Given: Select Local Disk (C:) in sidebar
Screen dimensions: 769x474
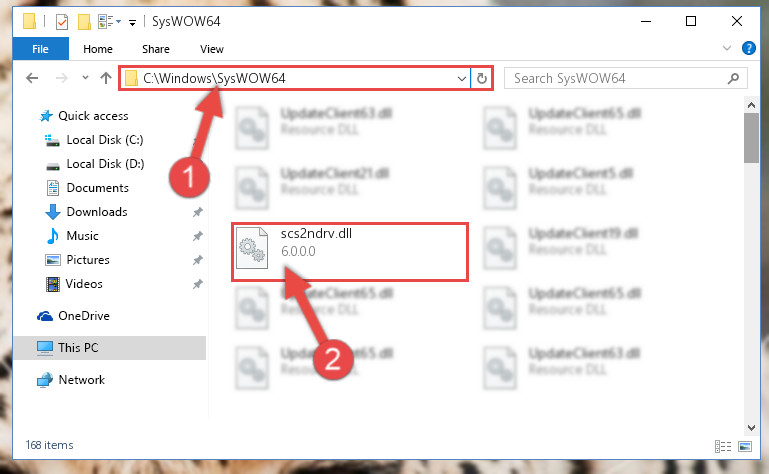Looking at the screenshot, I should pyautogui.click(x=104, y=140).
